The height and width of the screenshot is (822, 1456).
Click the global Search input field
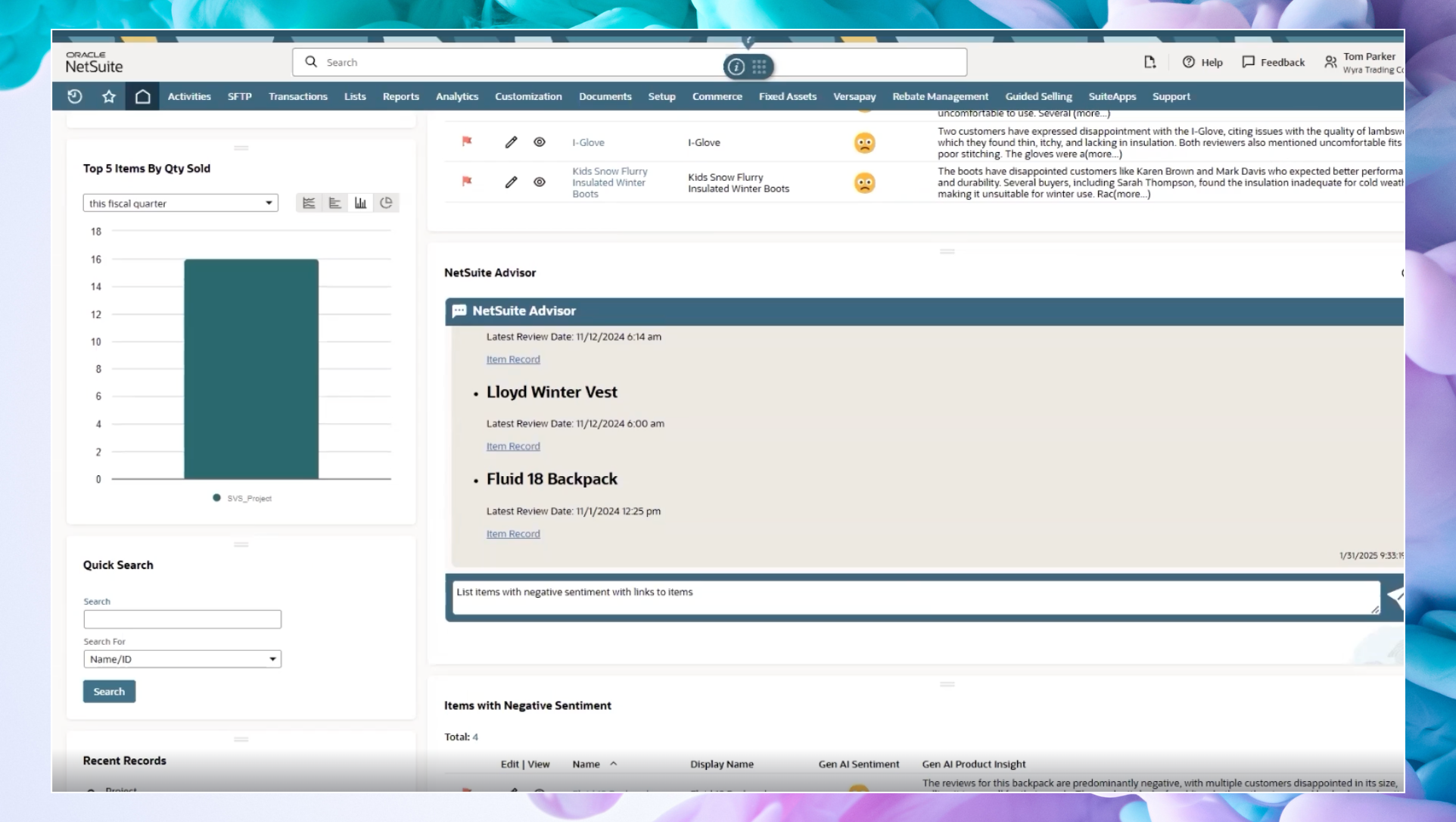click(630, 62)
